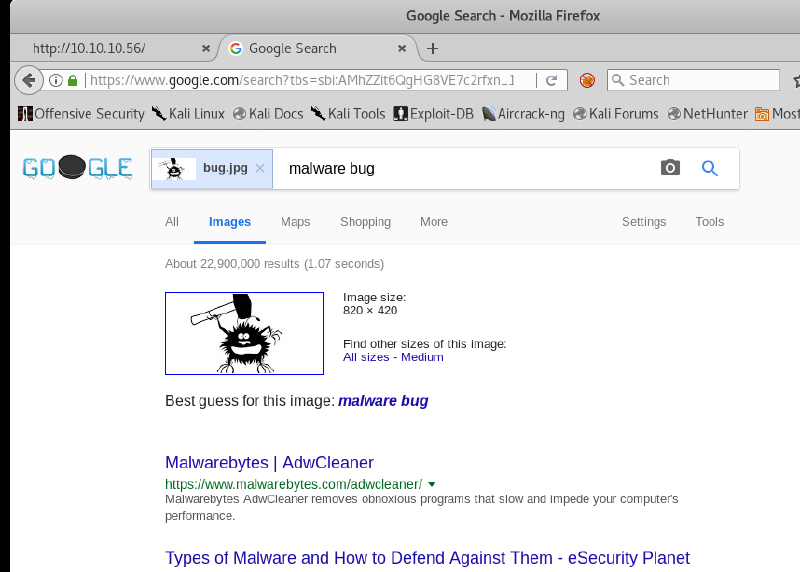This screenshot has width=800, height=572.
Task: Click the large bug image thumbnail
Action: click(x=244, y=333)
